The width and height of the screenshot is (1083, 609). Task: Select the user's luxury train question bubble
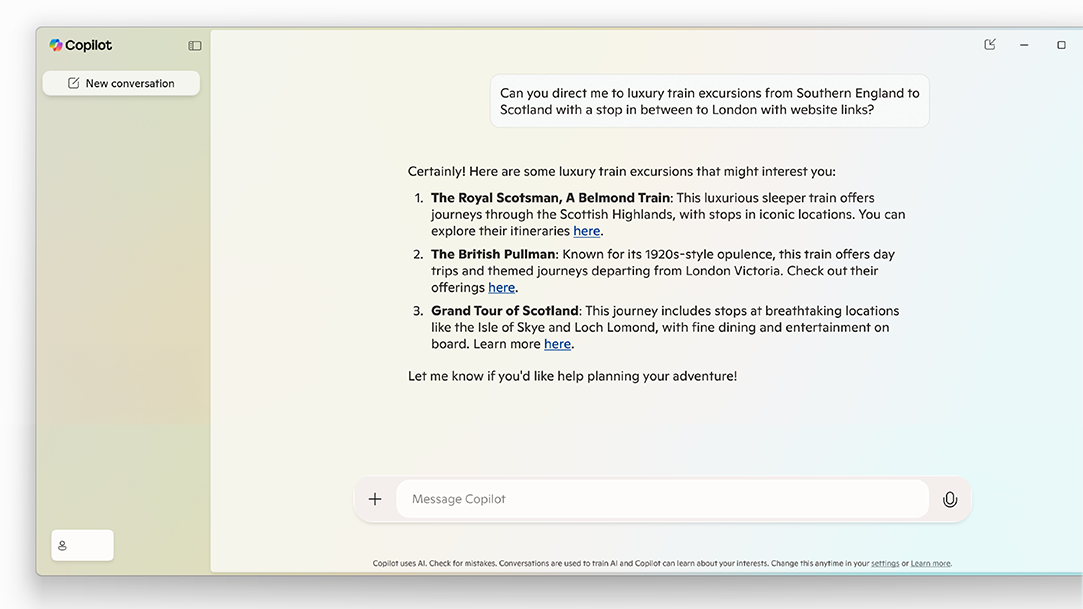tap(709, 101)
